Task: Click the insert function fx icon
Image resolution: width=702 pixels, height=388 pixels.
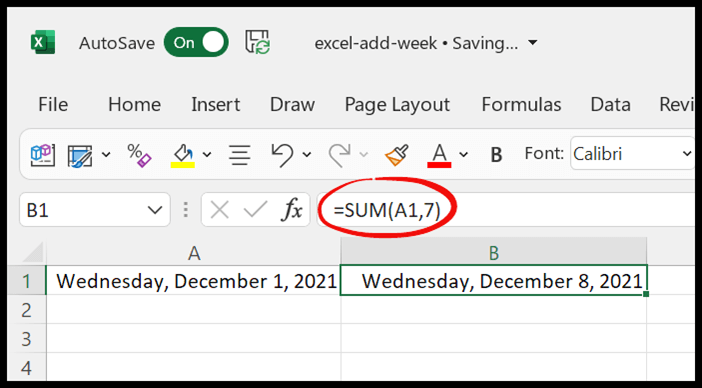Action: (x=292, y=209)
